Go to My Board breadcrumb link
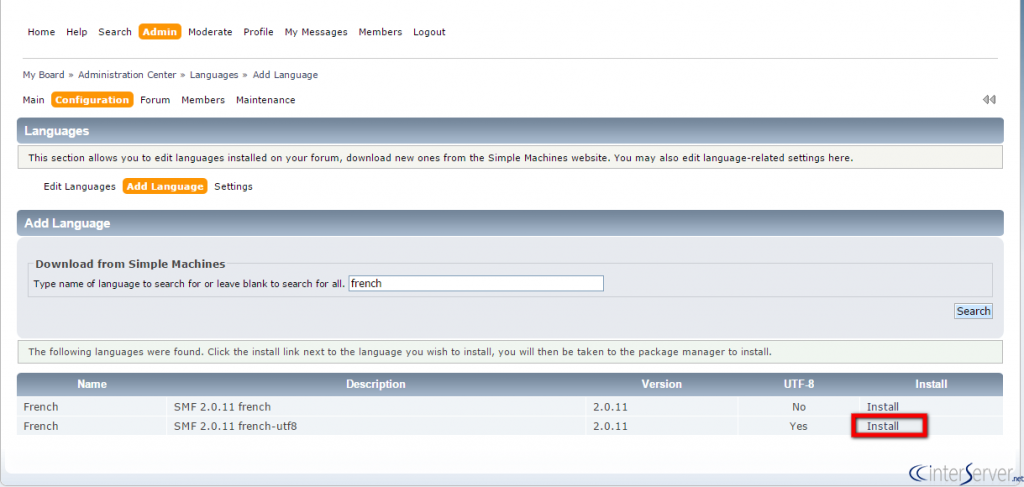 click(44, 75)
